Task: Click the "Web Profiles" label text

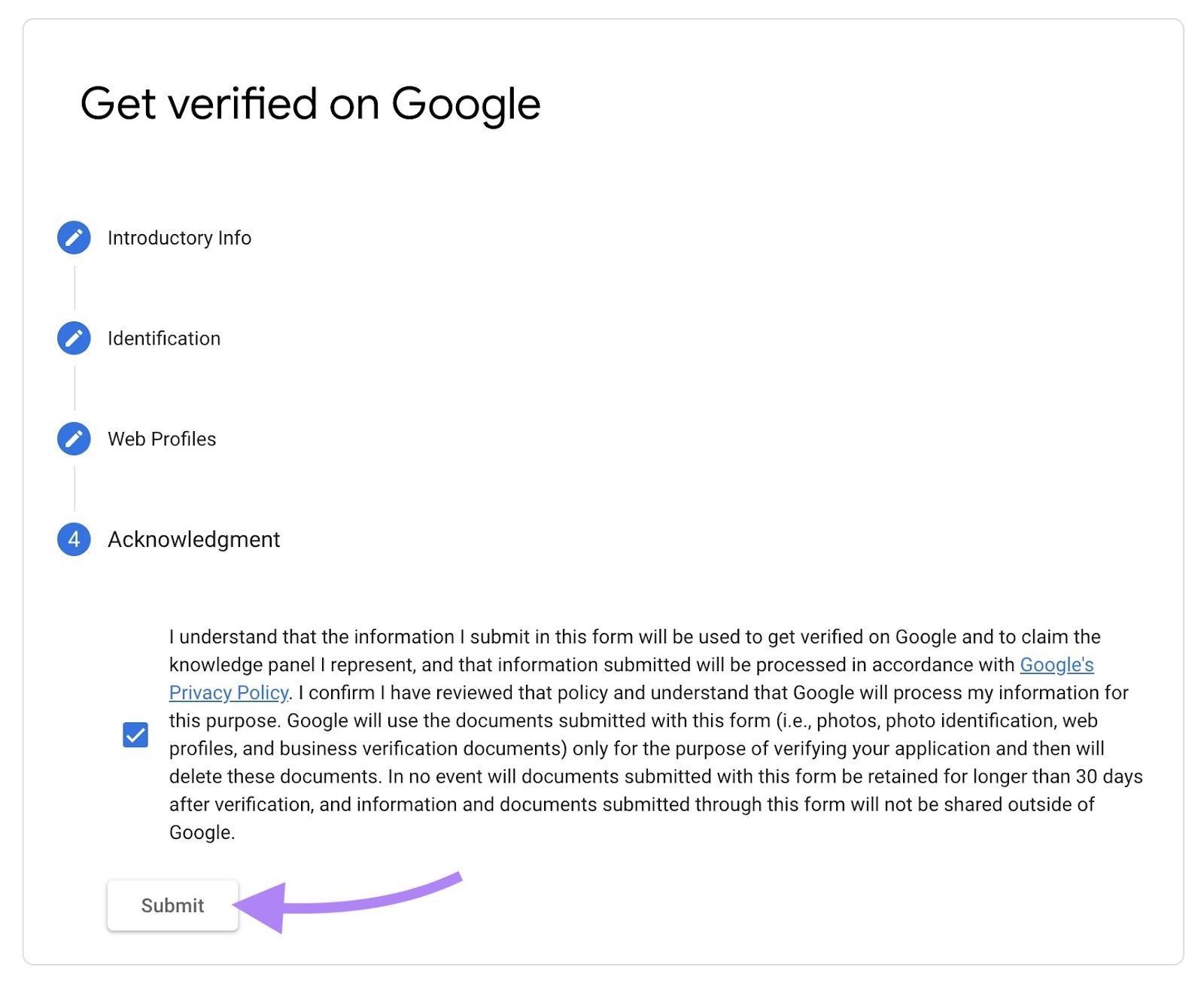Action: click(162, 439)
